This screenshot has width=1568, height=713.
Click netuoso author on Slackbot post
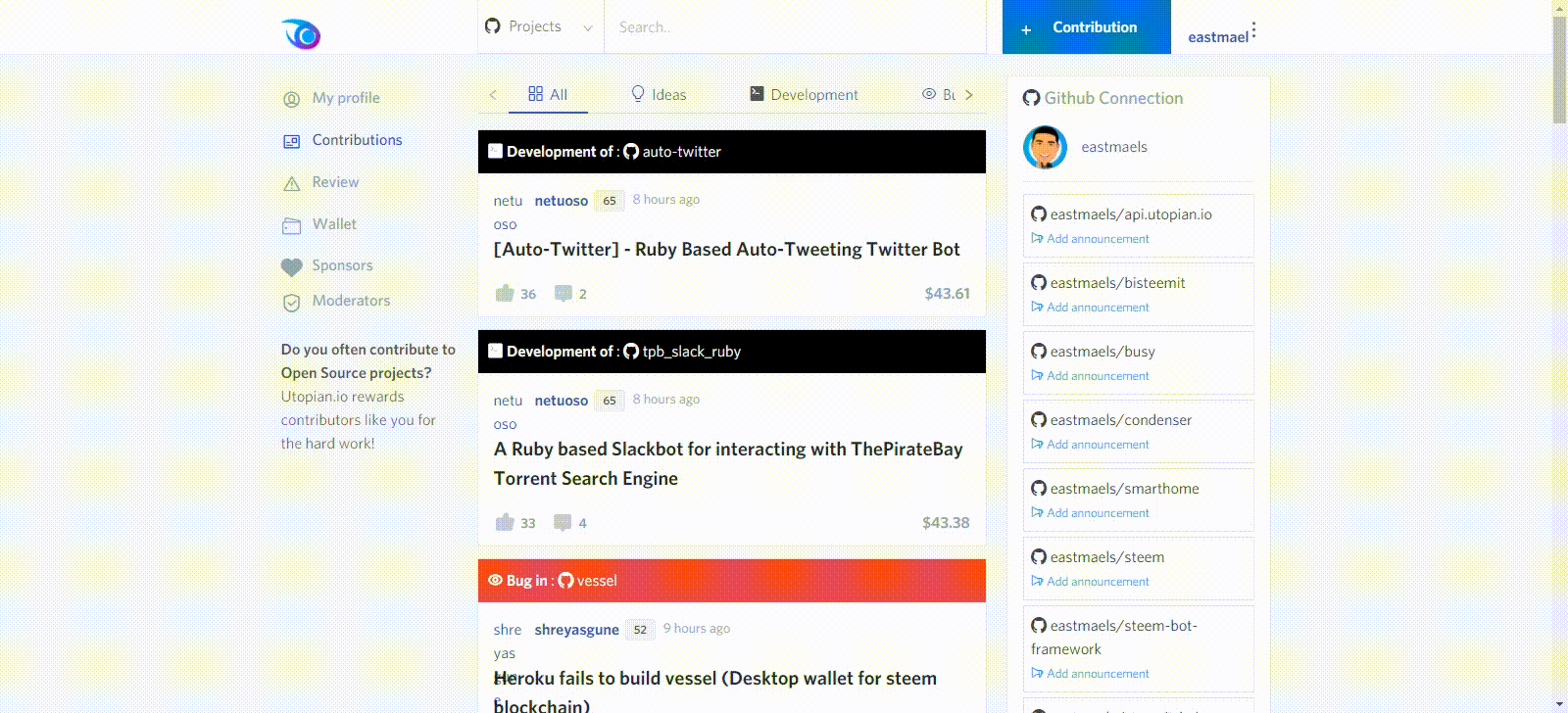coord(562,401)
